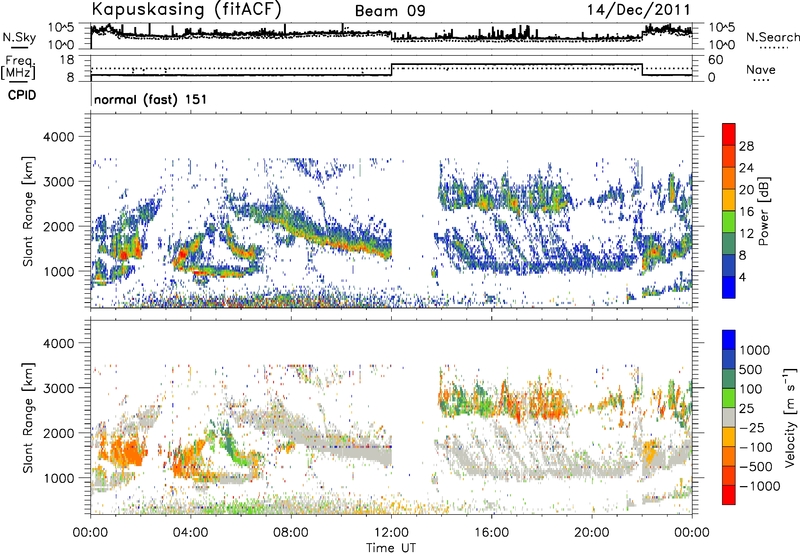Click the '-1000' tick on Velocity scale
The height and width of the screenshot is (554, 800).
click(759, 486)
